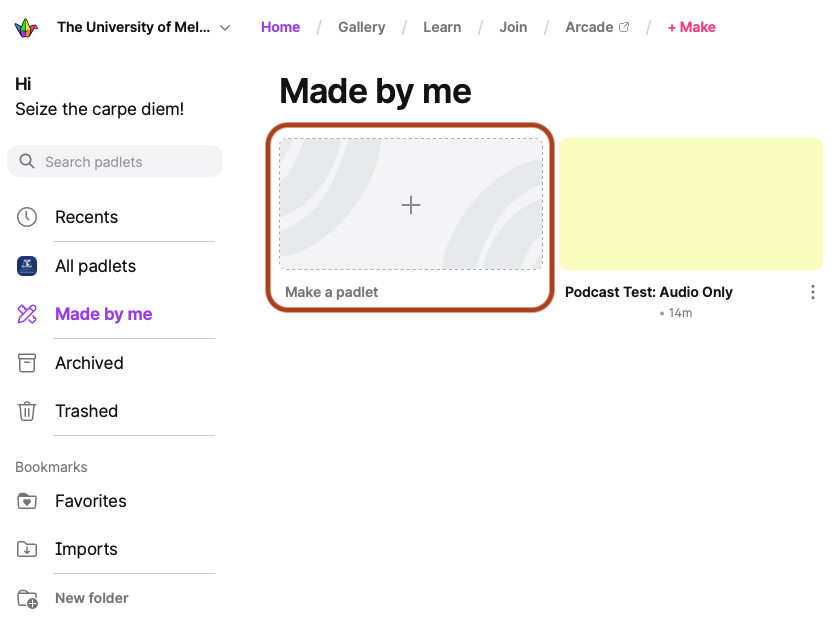835x627 pixels.
Task: Open Podcast Test three-dot options menu
Action: coord(813,292)
